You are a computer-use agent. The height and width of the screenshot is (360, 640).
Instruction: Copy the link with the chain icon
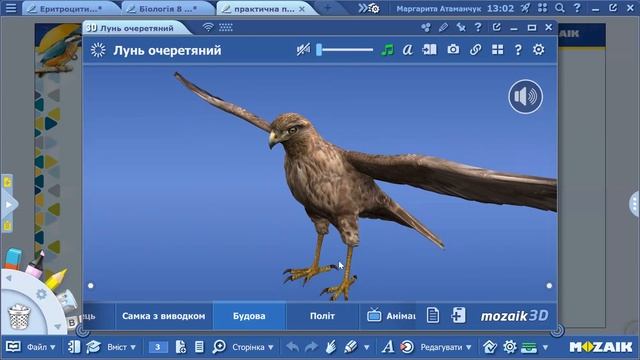(x=475, y=50)
